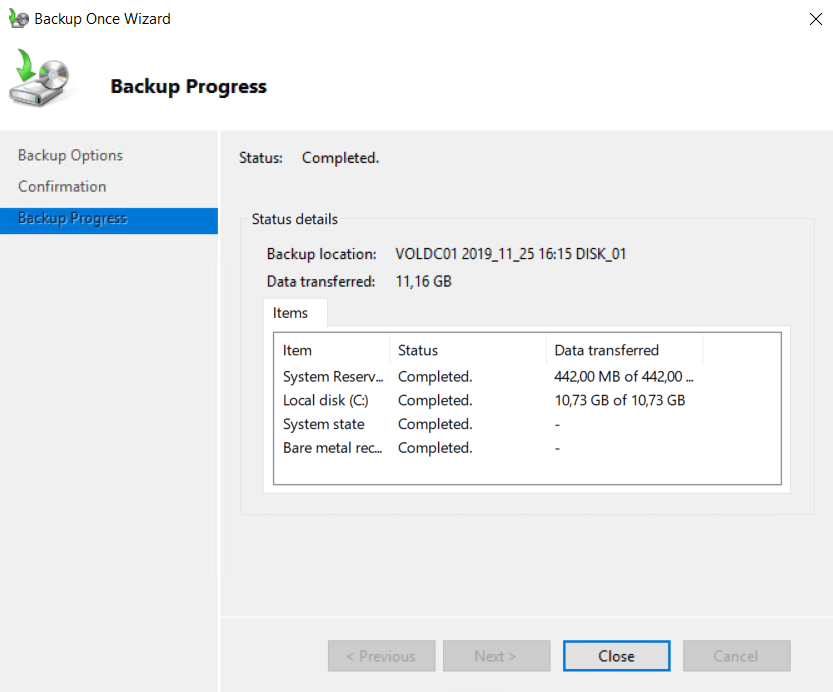Image resolution: width=833 pixels, height=692 pixels.
Task: Close the Backup Once Wizard window
Action: click(815, 19)
